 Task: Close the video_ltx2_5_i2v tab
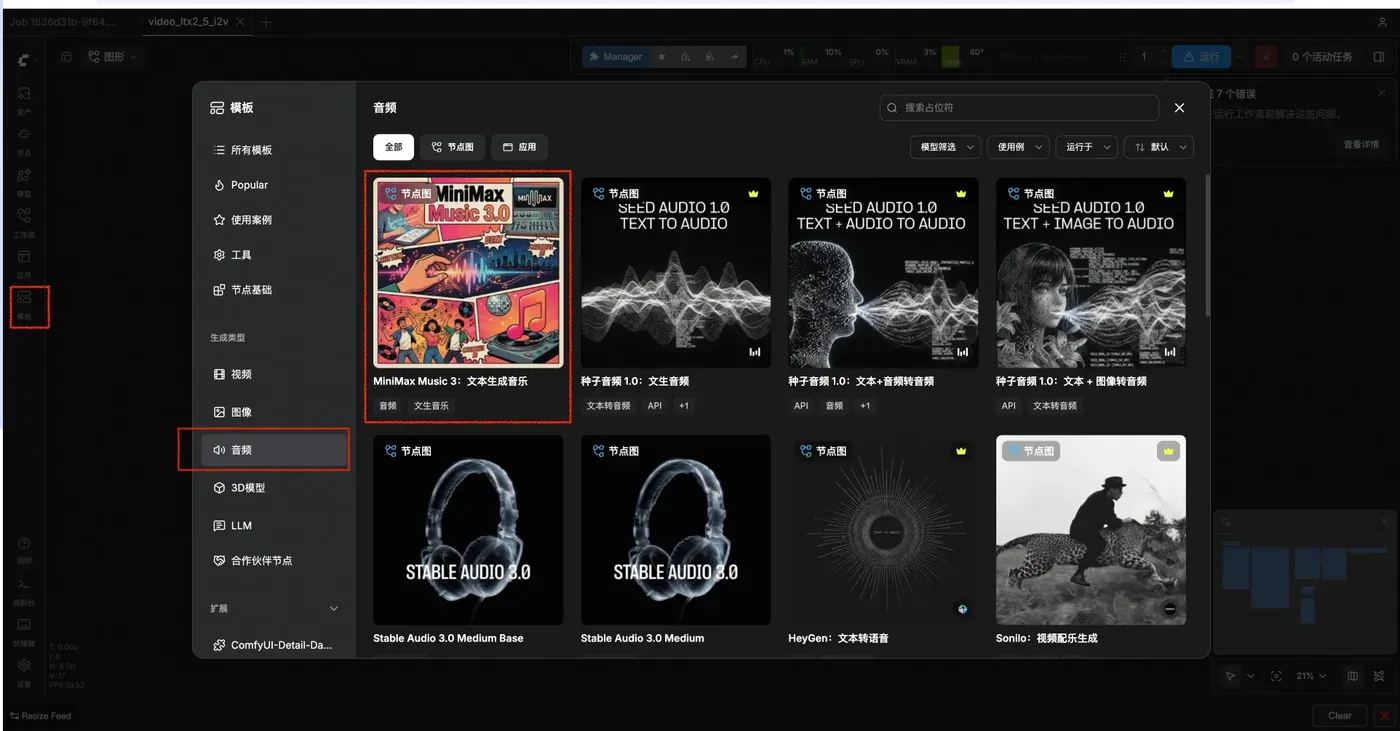(240, 22)
